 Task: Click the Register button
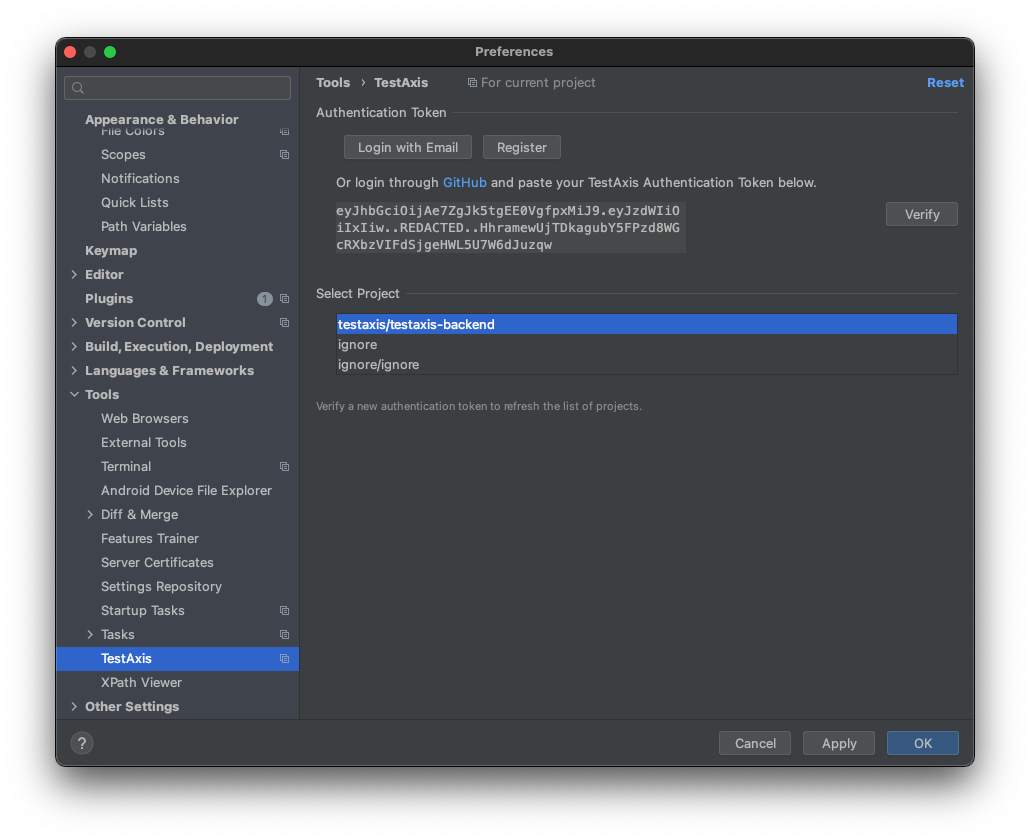point(522,147)
